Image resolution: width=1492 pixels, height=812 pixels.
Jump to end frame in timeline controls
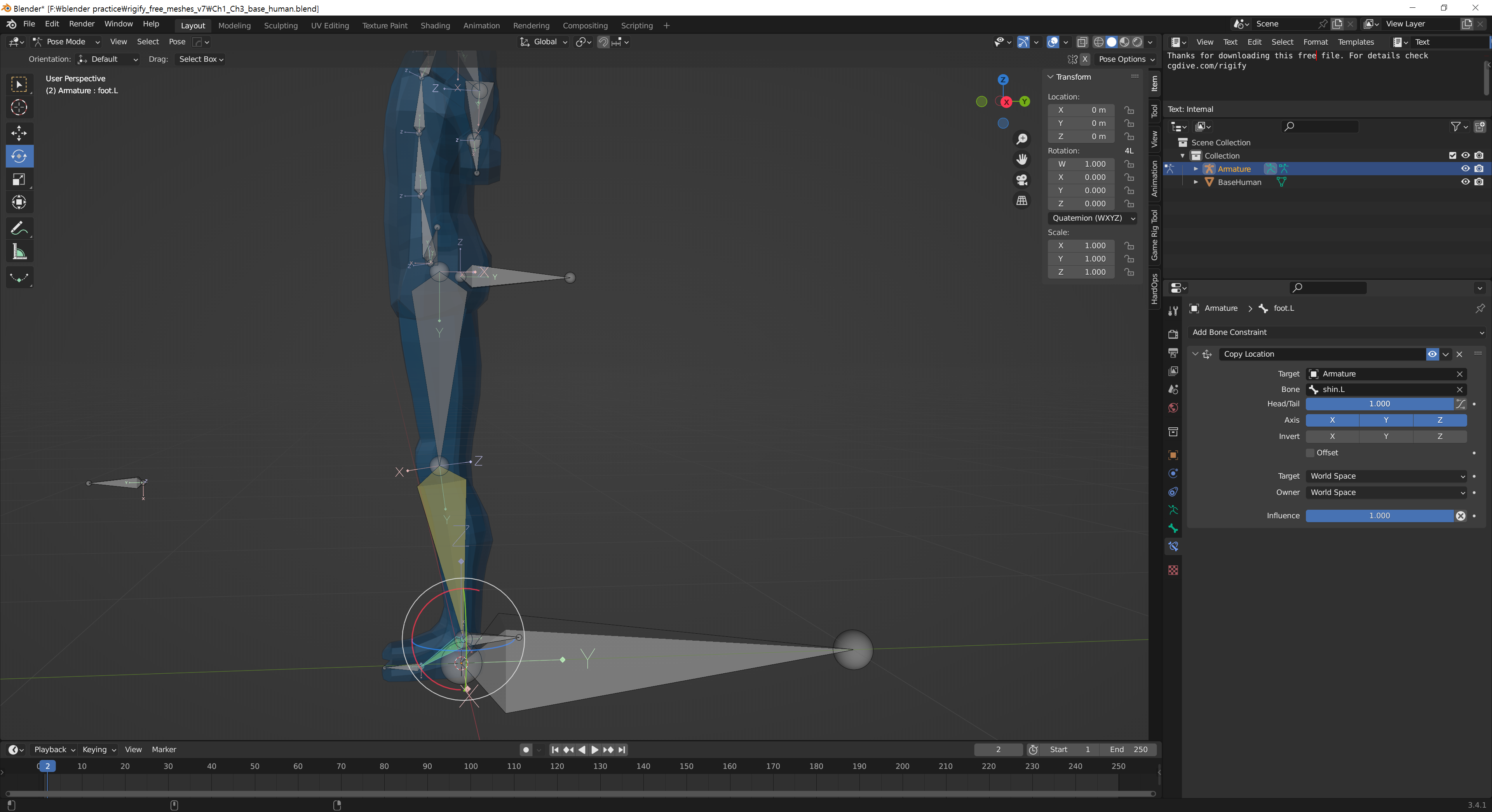pos(622,749)
